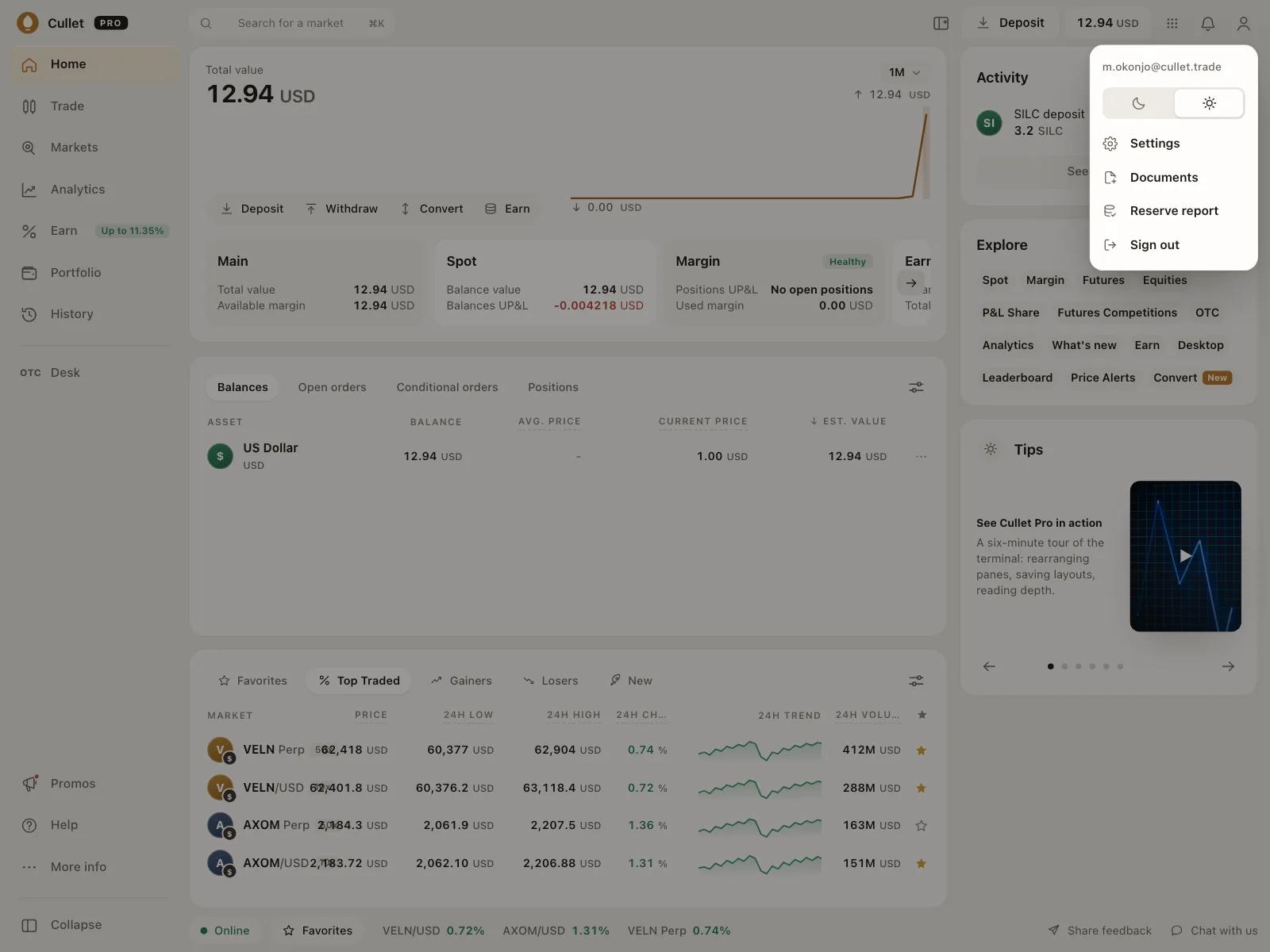This screenshot has width=1270, height=952.
Task: Click the SILC deposit avatar icon
Action: click(989, 123)
